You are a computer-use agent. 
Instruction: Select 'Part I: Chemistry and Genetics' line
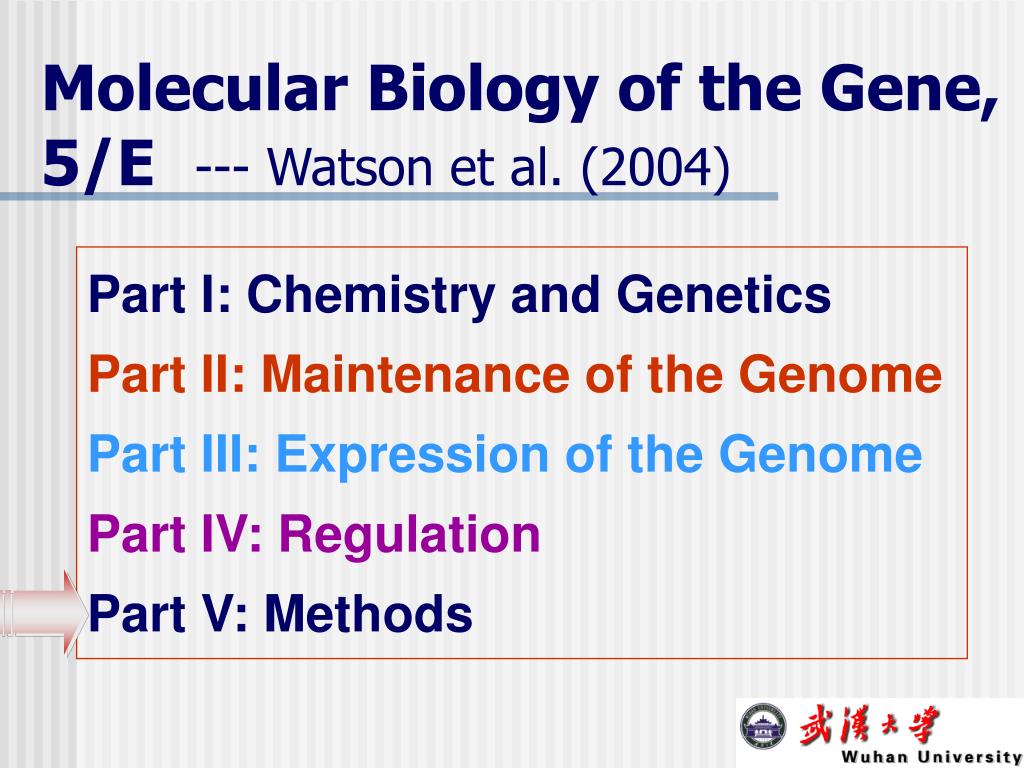click(x=460, y=295)
